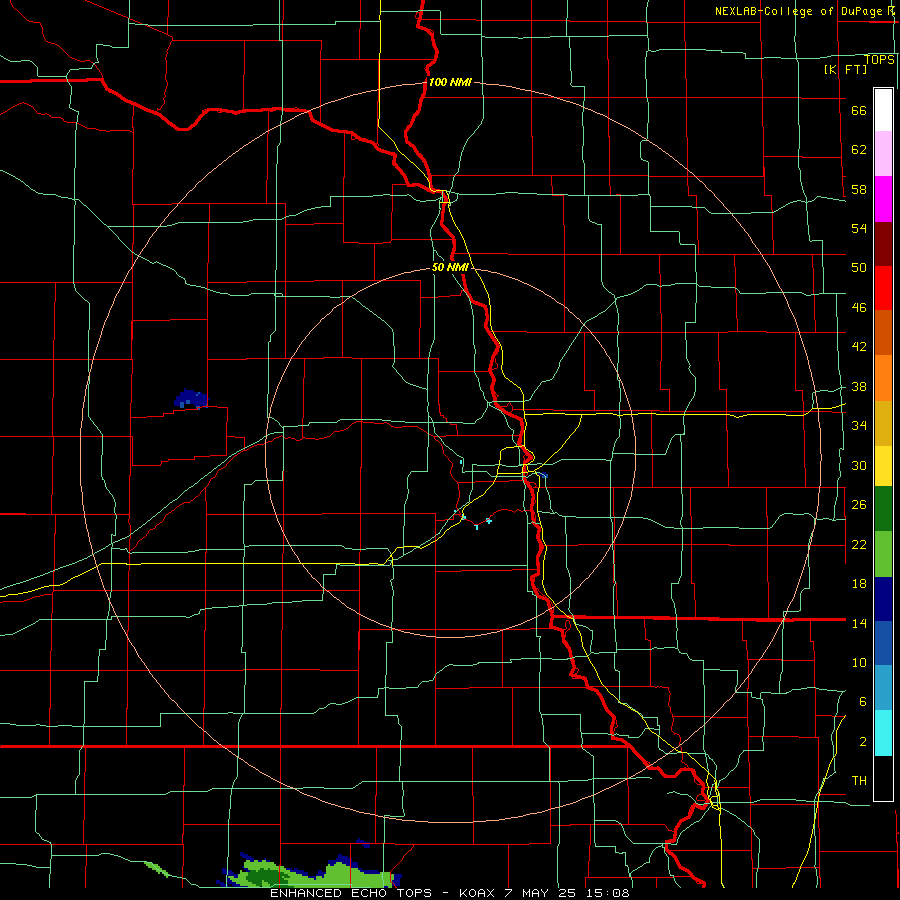Click the 66 scale label
Viewport: 900px width, 900px height.
click(859, 111)
